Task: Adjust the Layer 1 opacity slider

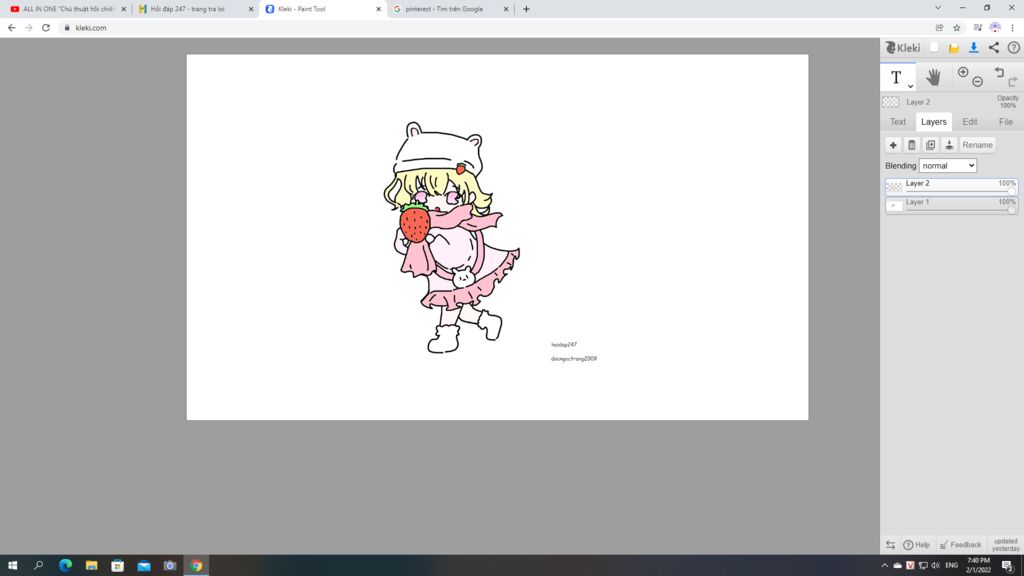Action: pyautogui.click(x=1011, y=210)
